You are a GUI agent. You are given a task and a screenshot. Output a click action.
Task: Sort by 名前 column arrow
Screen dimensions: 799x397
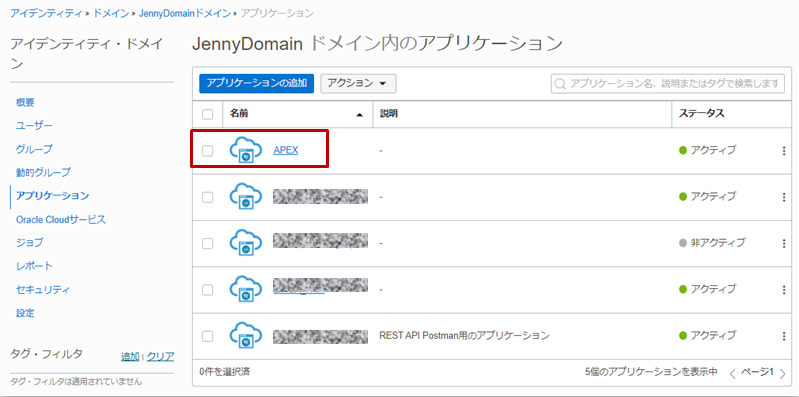tap(359, 115)
